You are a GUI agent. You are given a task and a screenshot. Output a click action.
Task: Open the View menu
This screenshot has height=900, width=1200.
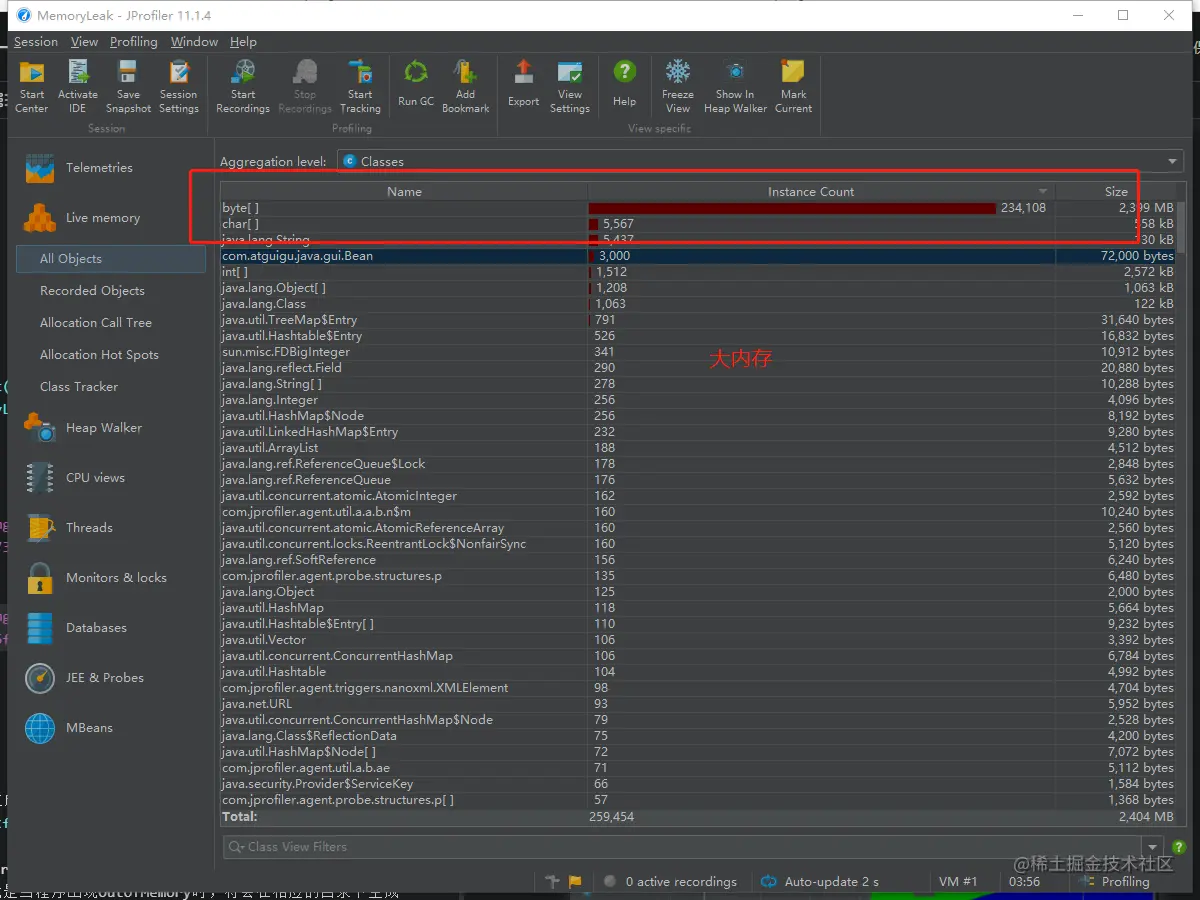(x=85, y=42)
